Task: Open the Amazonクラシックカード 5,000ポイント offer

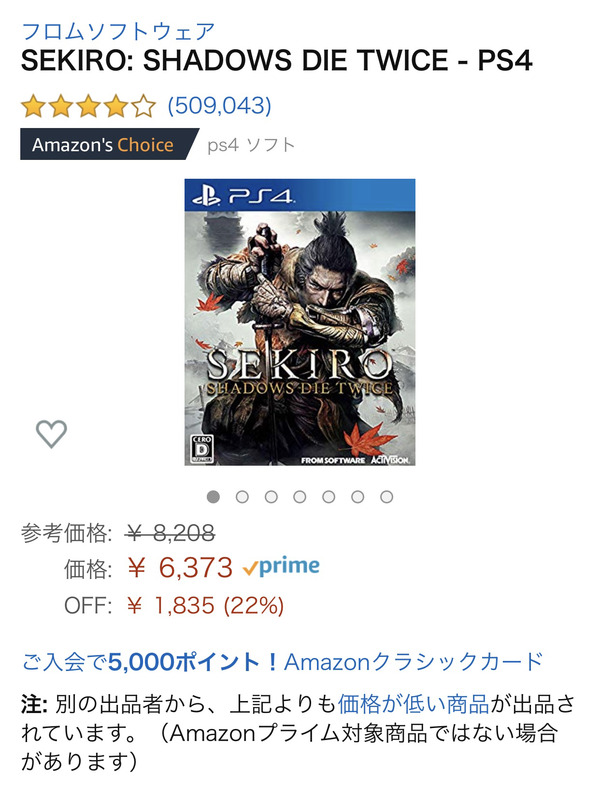Action: tap(282, 661)
